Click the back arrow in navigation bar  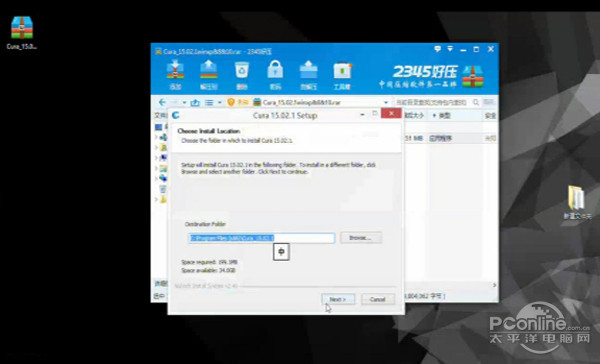162,102
